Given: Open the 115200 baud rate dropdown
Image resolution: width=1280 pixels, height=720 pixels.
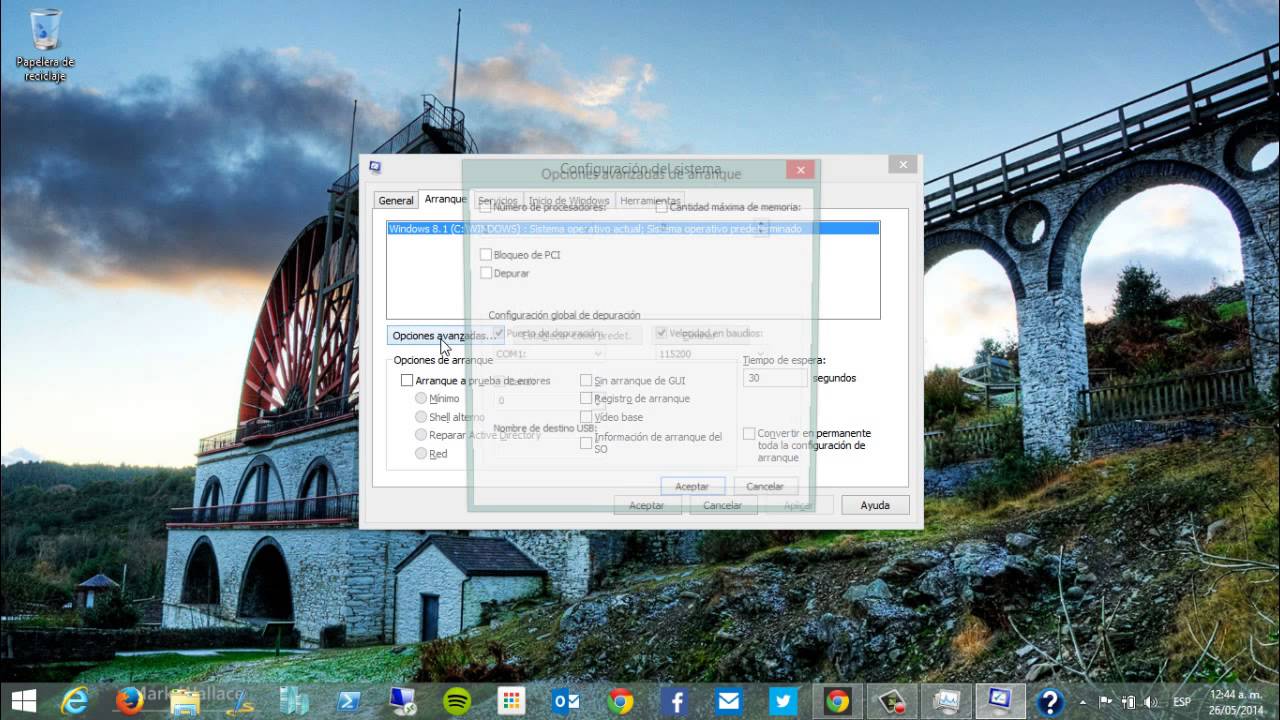Looking at the screenshot, I should pos(712,354).
